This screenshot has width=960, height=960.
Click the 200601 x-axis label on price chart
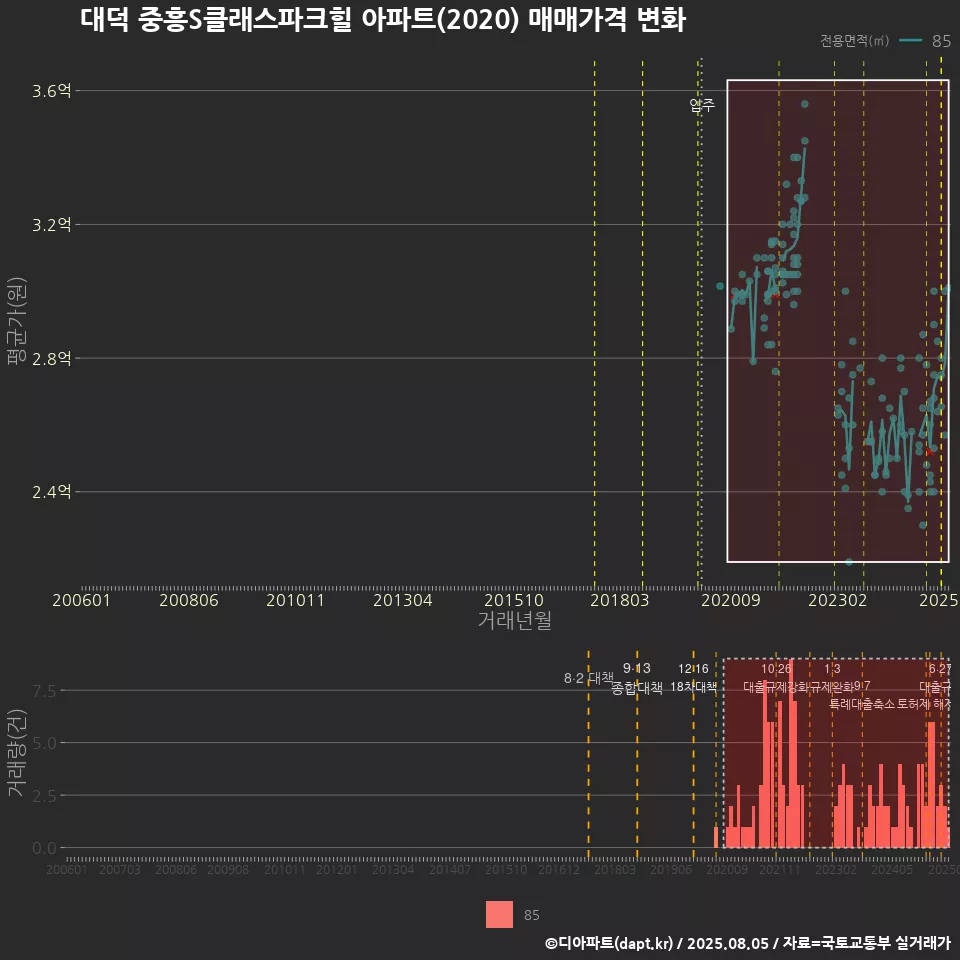click(81, 600)
